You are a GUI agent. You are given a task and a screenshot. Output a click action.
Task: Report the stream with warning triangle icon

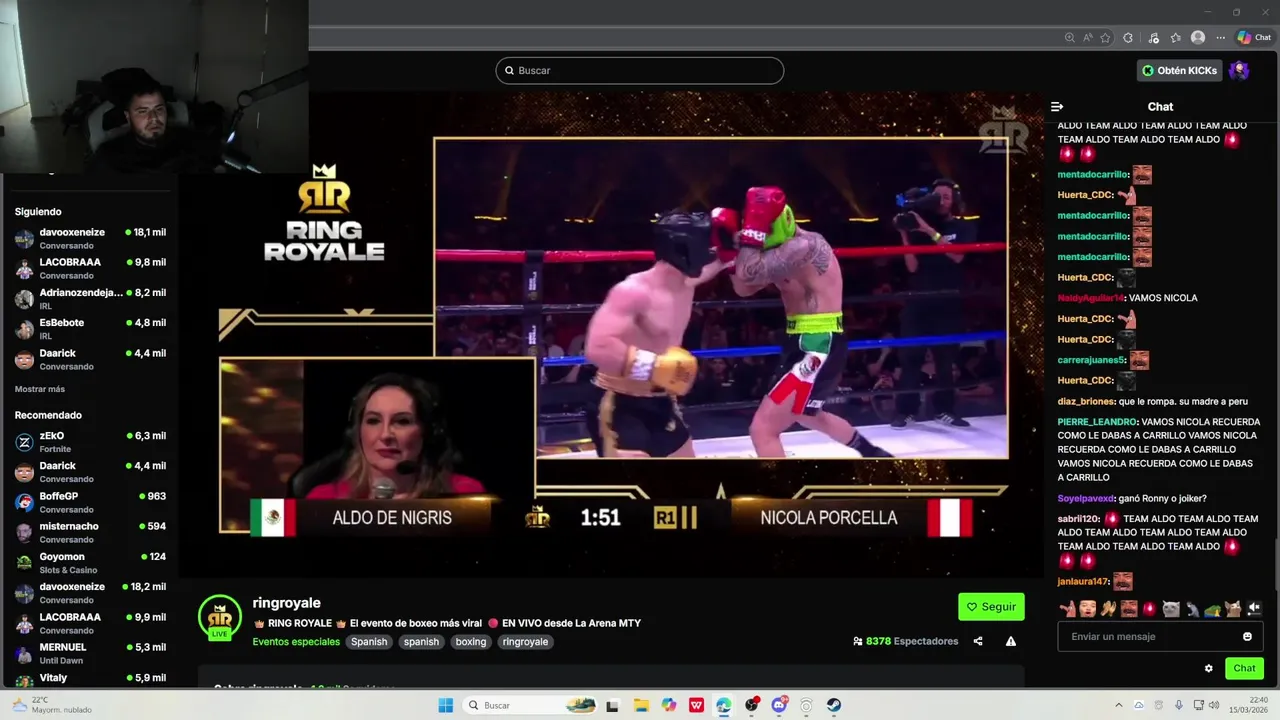pyautogui.click(x=1011, y=641)
